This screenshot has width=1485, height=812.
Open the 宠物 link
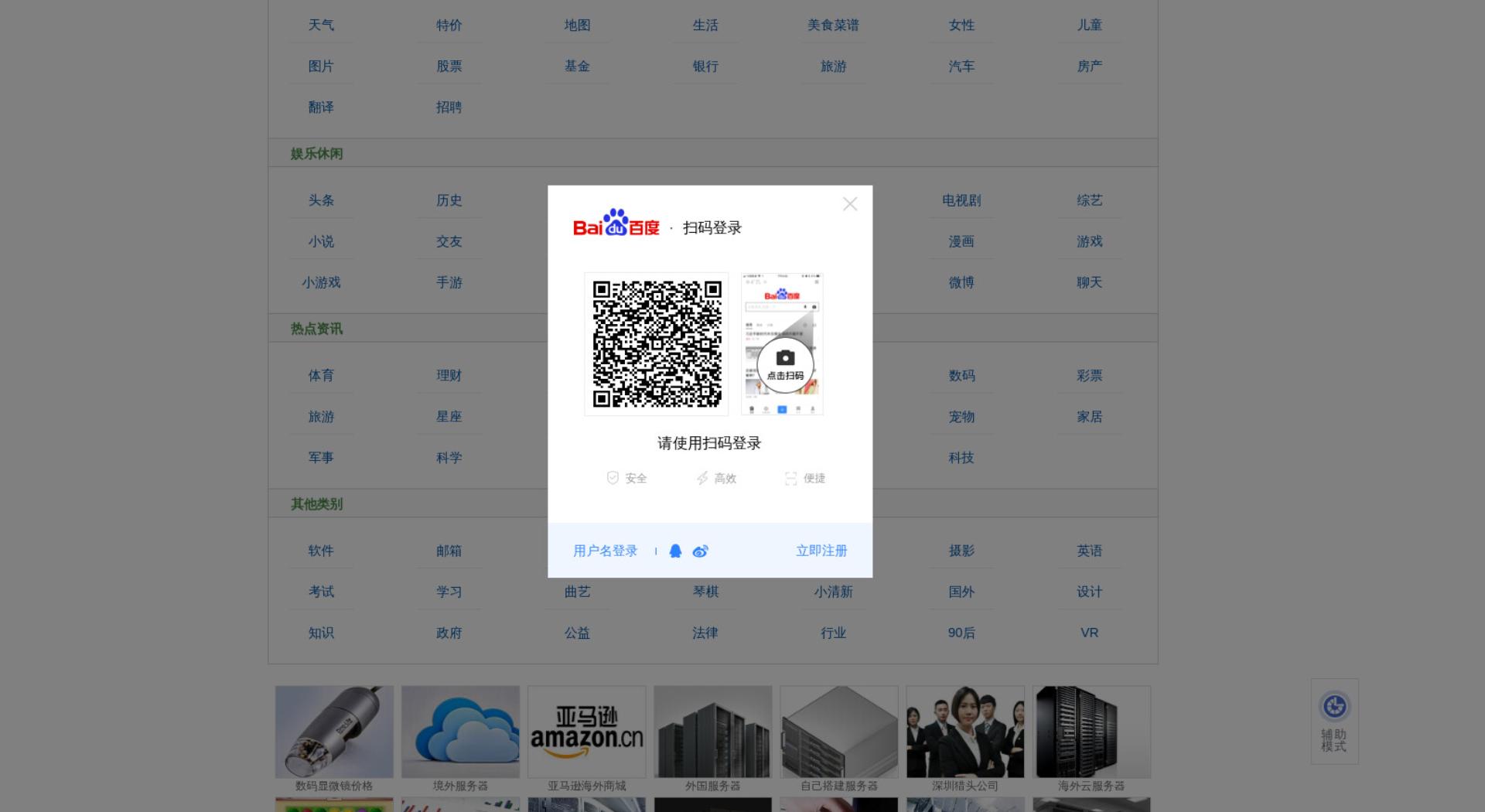[x=961, y=416]
